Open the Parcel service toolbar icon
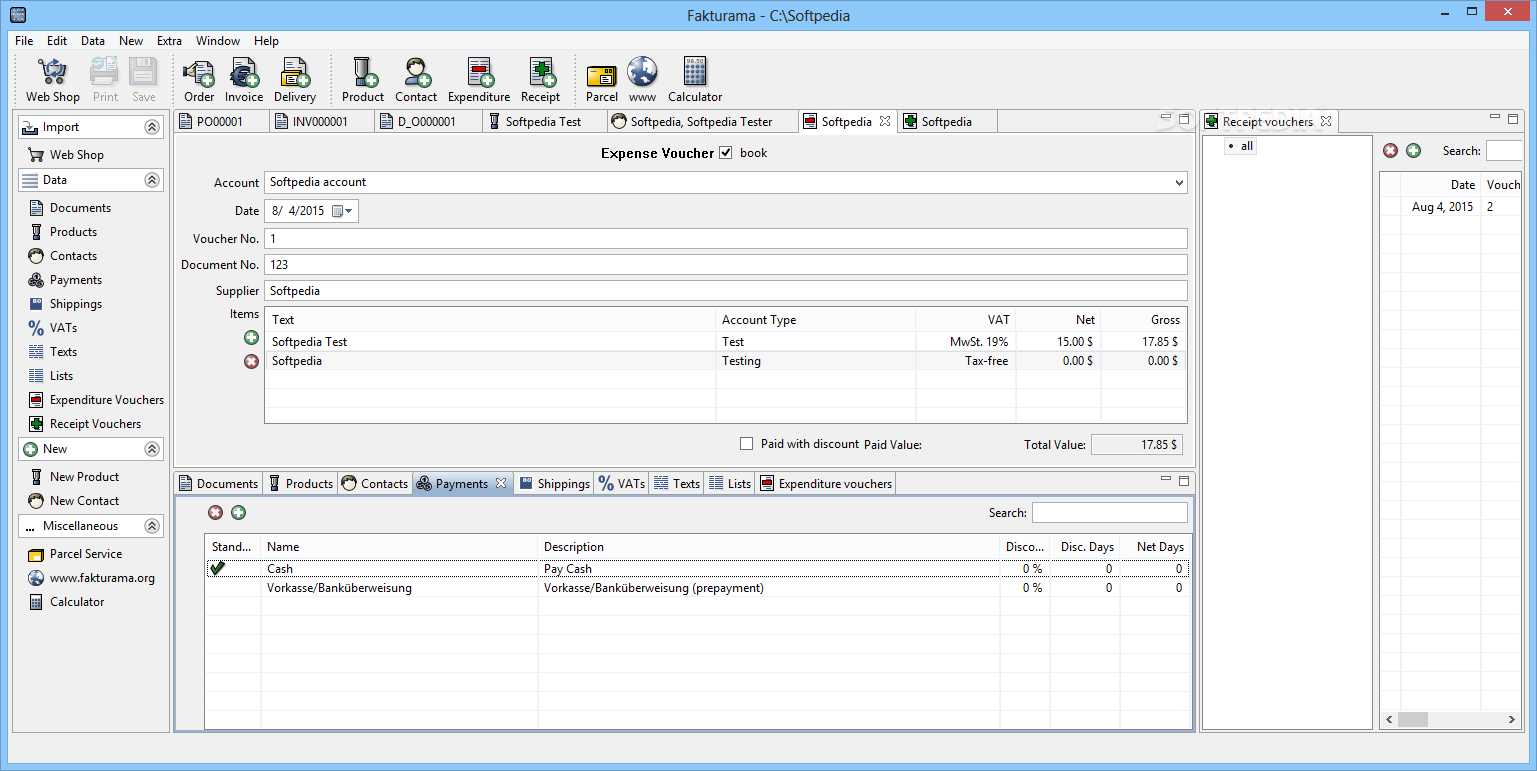The height and width of the screenshot is (771, 1537). (602, 80)
